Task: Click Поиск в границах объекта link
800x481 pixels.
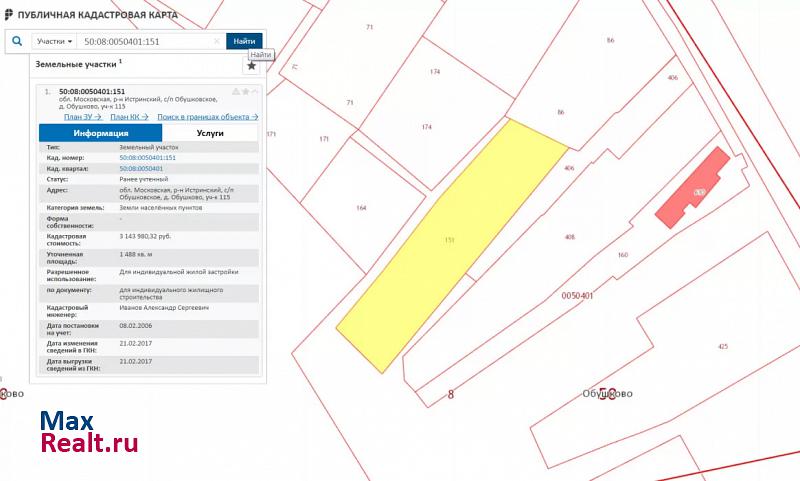Action: point(206,117)
